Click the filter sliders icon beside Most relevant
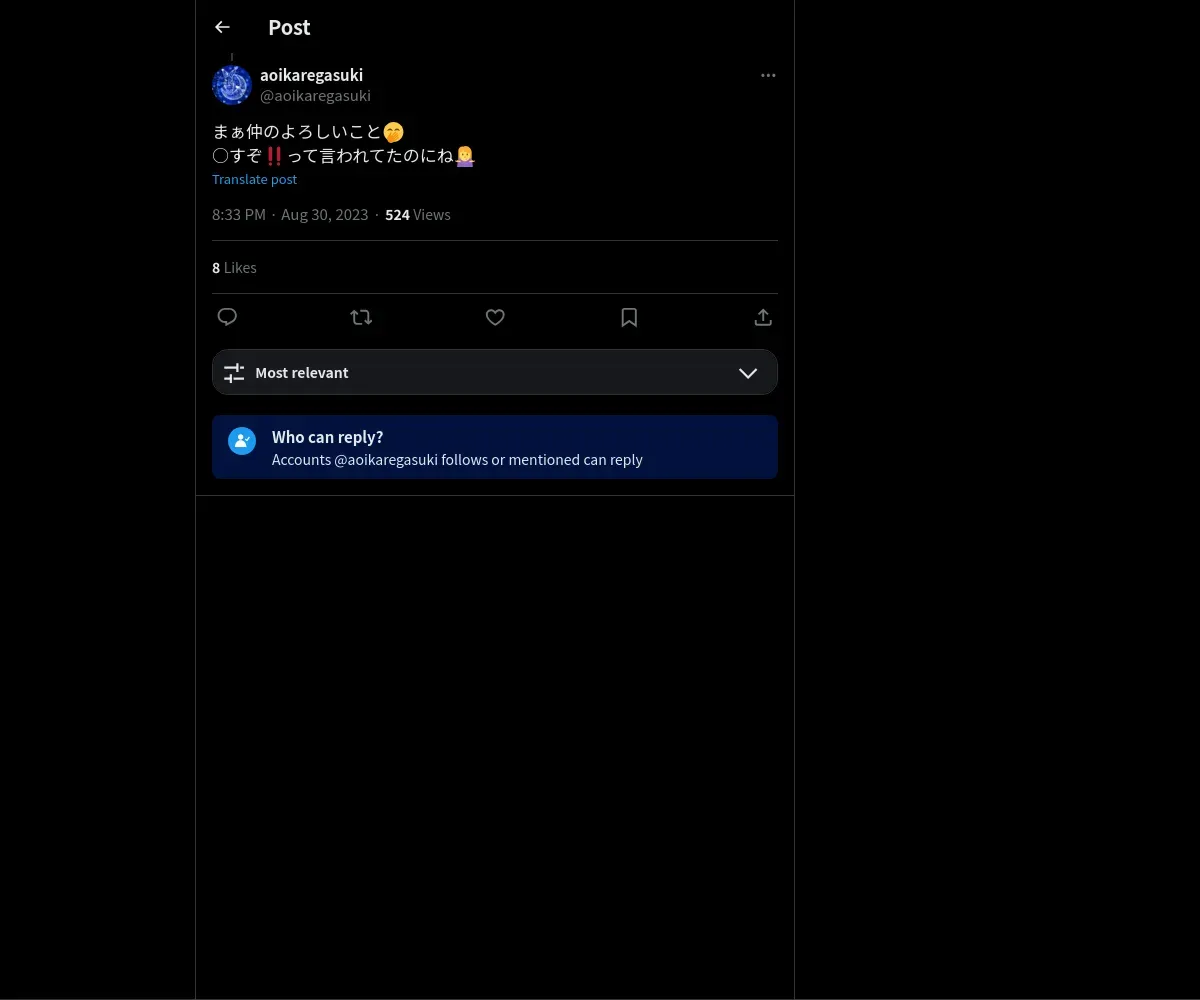The image size is (1200, 1000). click(234, 373)
